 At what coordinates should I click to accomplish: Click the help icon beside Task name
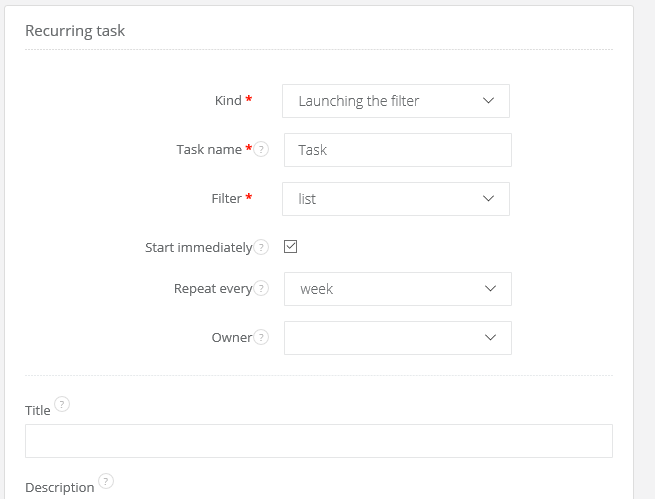(x=262, y=149)
